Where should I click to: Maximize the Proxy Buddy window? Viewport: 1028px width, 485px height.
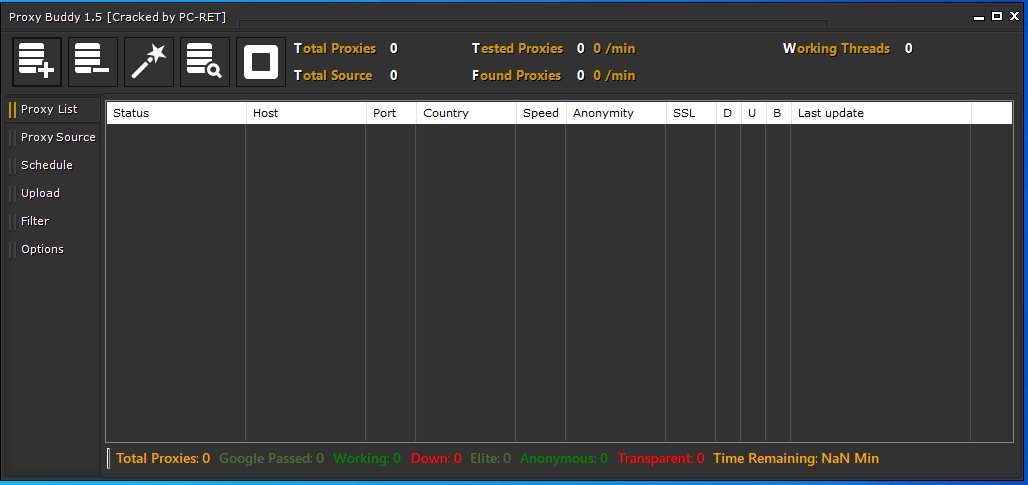pos(997,16)
